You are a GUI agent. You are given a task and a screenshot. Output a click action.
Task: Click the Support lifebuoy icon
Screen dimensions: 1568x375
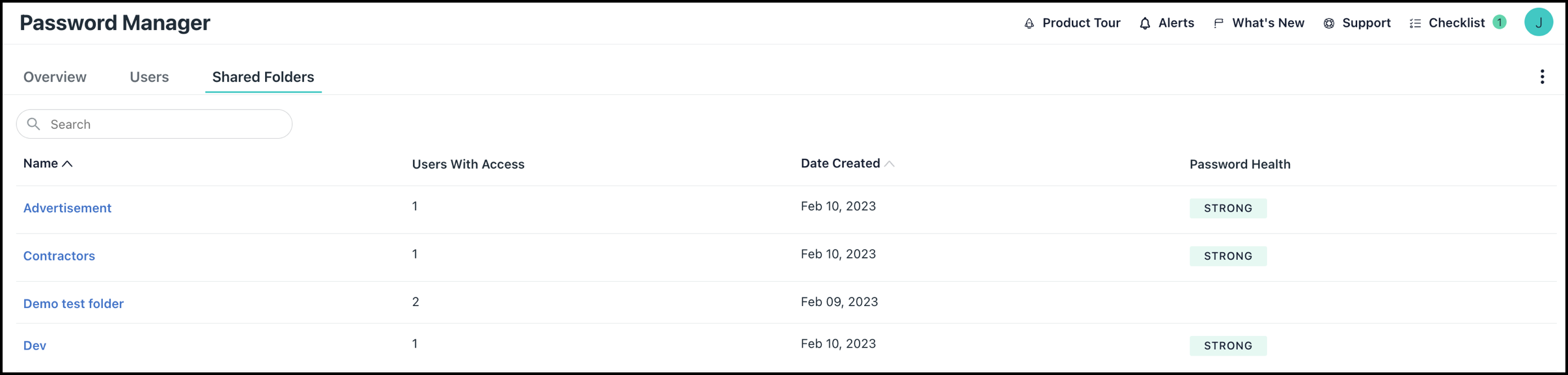1329,23
